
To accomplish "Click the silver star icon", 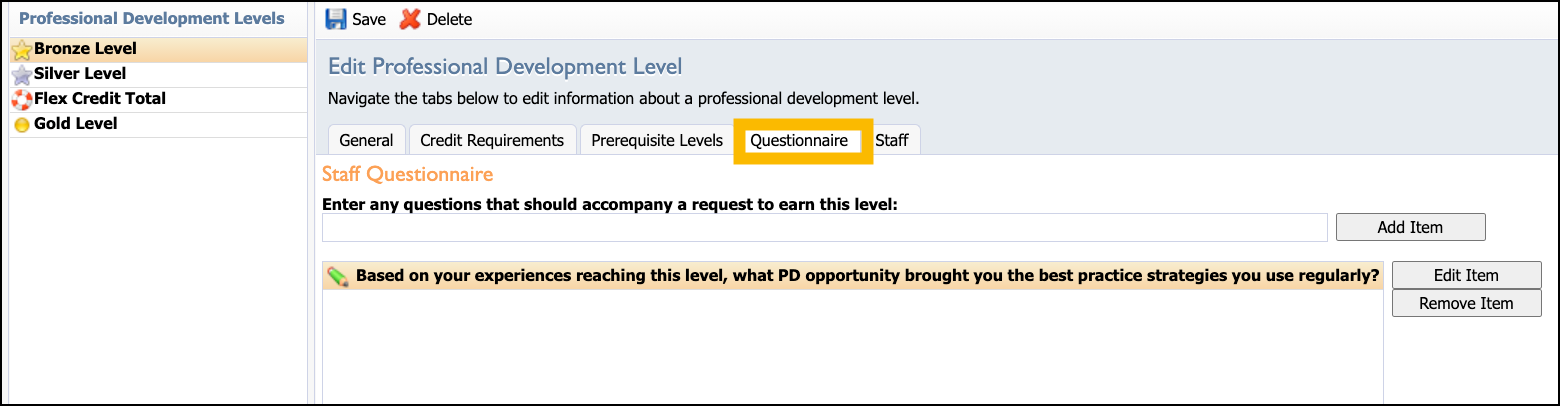I will [x=21, y=75].
